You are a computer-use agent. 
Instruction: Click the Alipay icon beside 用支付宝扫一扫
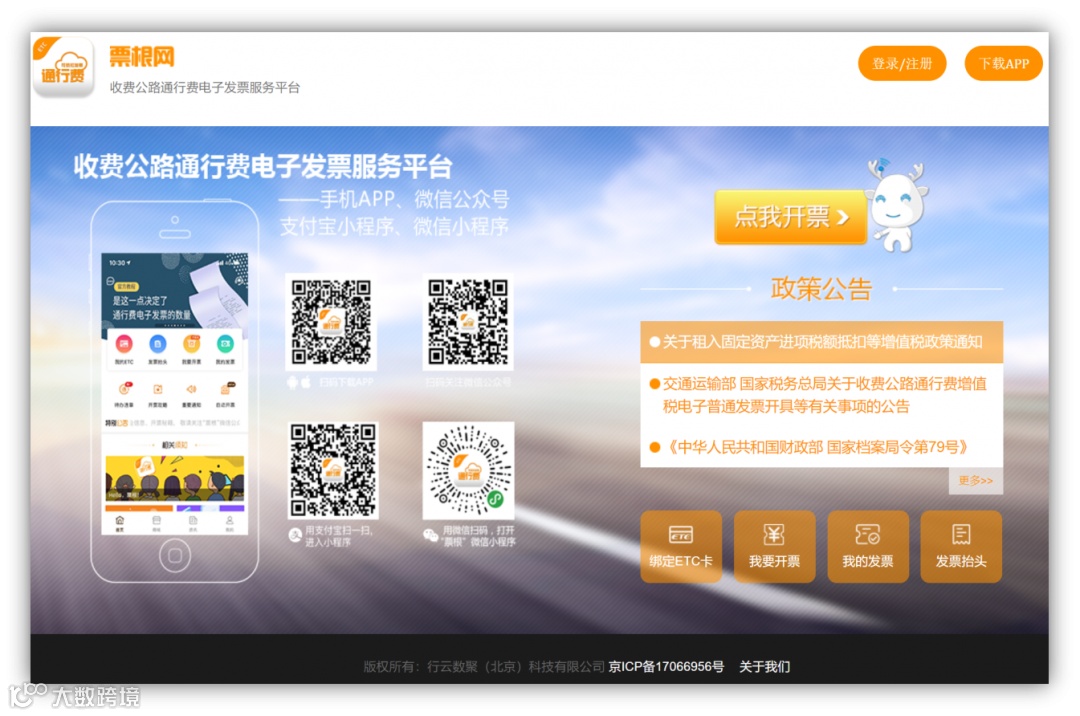pyautogui.click(x=295, y=536)
